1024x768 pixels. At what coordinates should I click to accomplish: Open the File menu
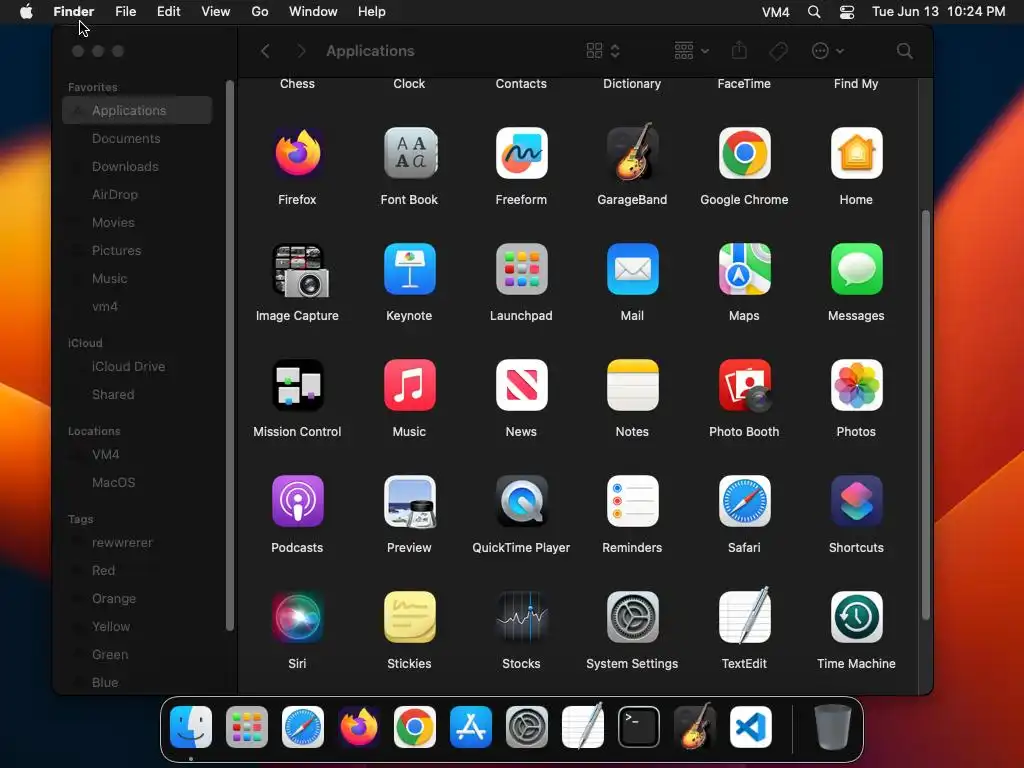point(125,12)
